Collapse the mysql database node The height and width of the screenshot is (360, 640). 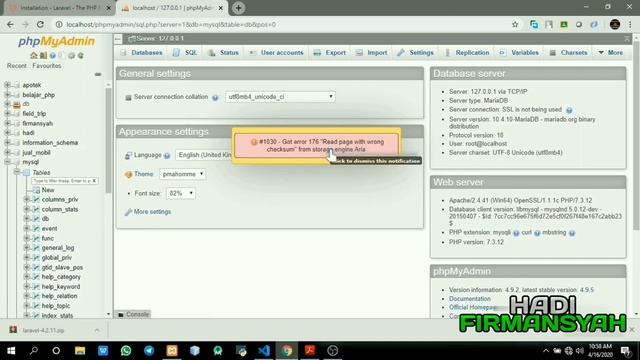pyautogui.click(x=7, y=162)
